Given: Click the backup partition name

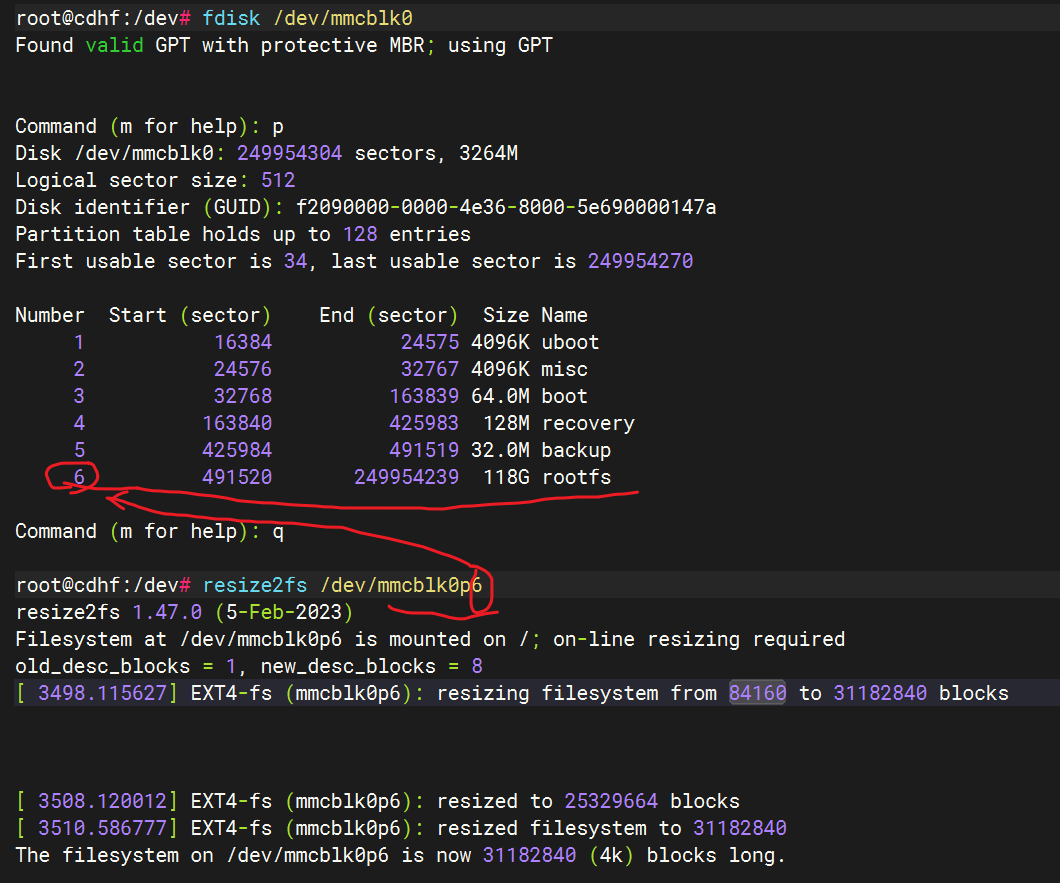Looking at the screenshot, I should coord(576,450).
